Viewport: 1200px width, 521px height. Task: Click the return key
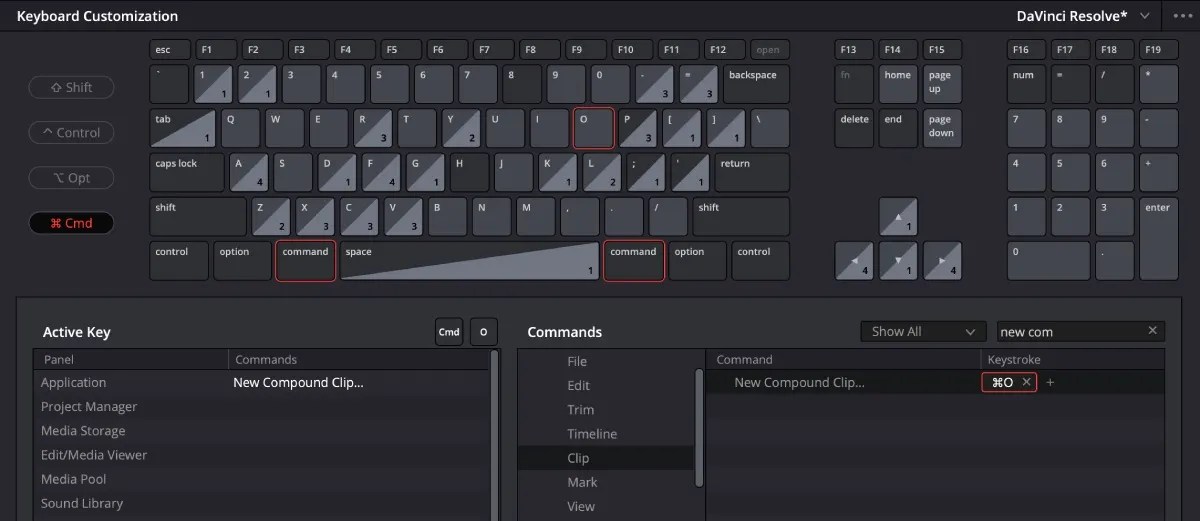click(x=752, y=173)
